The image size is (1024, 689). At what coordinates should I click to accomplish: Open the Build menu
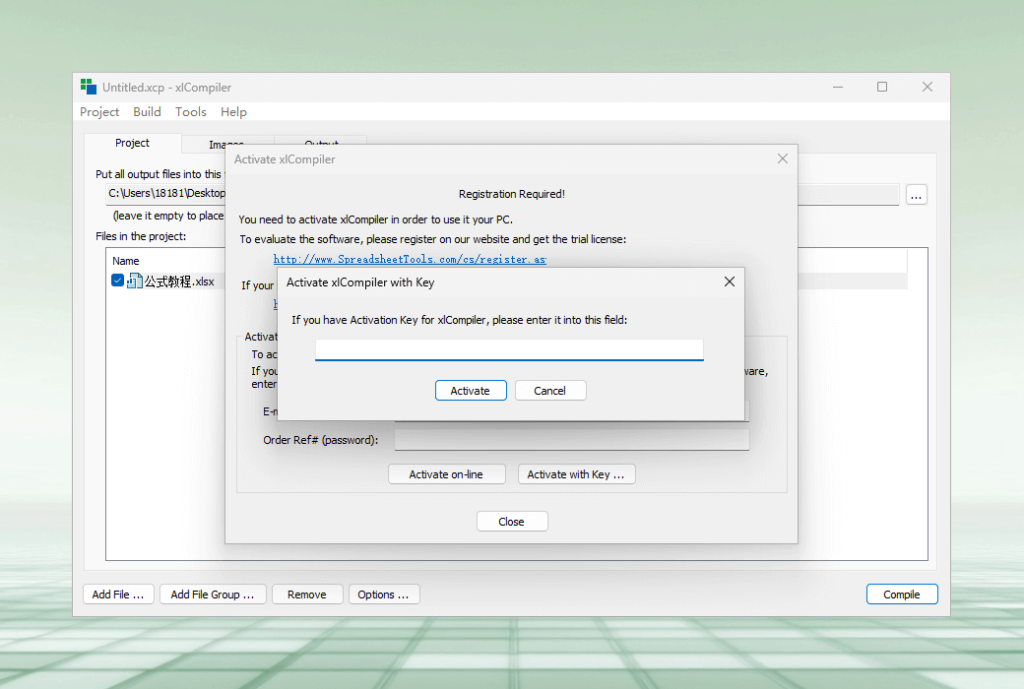147,112
